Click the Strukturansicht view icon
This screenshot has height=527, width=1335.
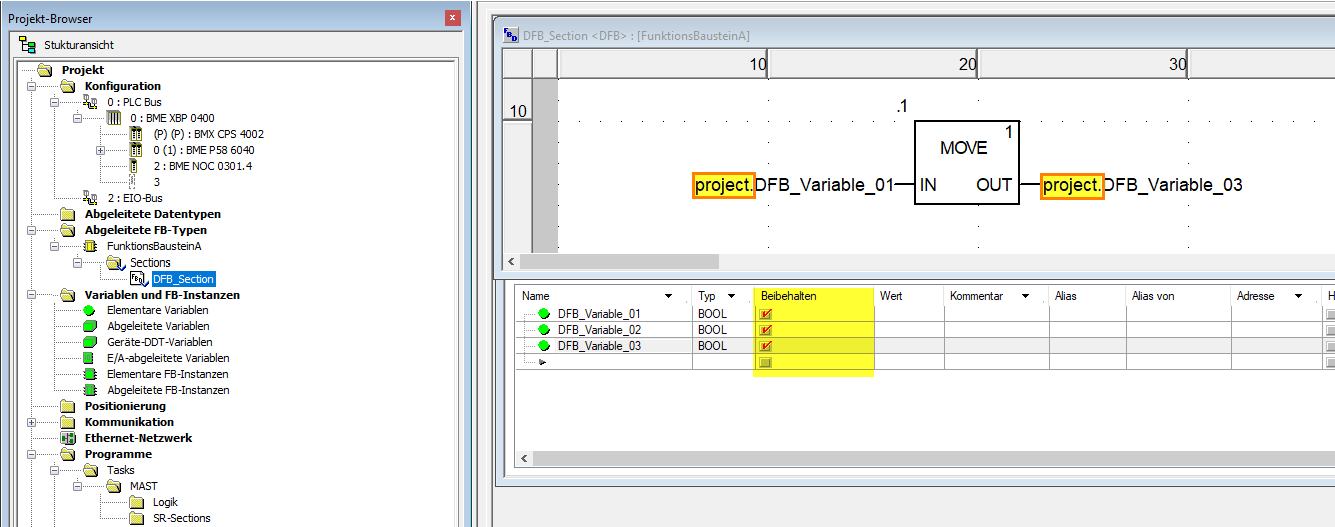pos(28,45)
